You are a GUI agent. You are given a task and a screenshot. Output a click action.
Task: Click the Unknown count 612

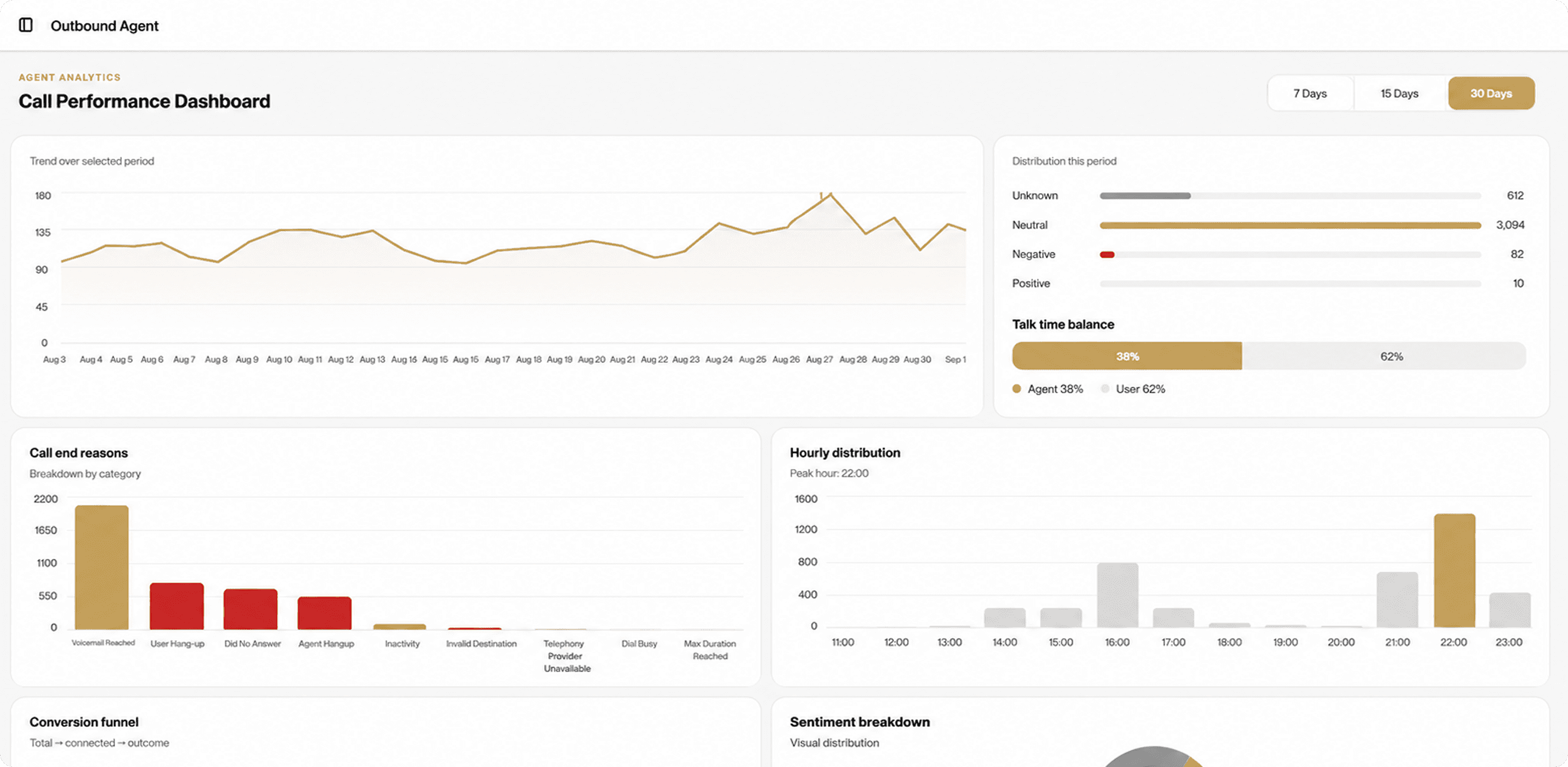point(1515,196)
